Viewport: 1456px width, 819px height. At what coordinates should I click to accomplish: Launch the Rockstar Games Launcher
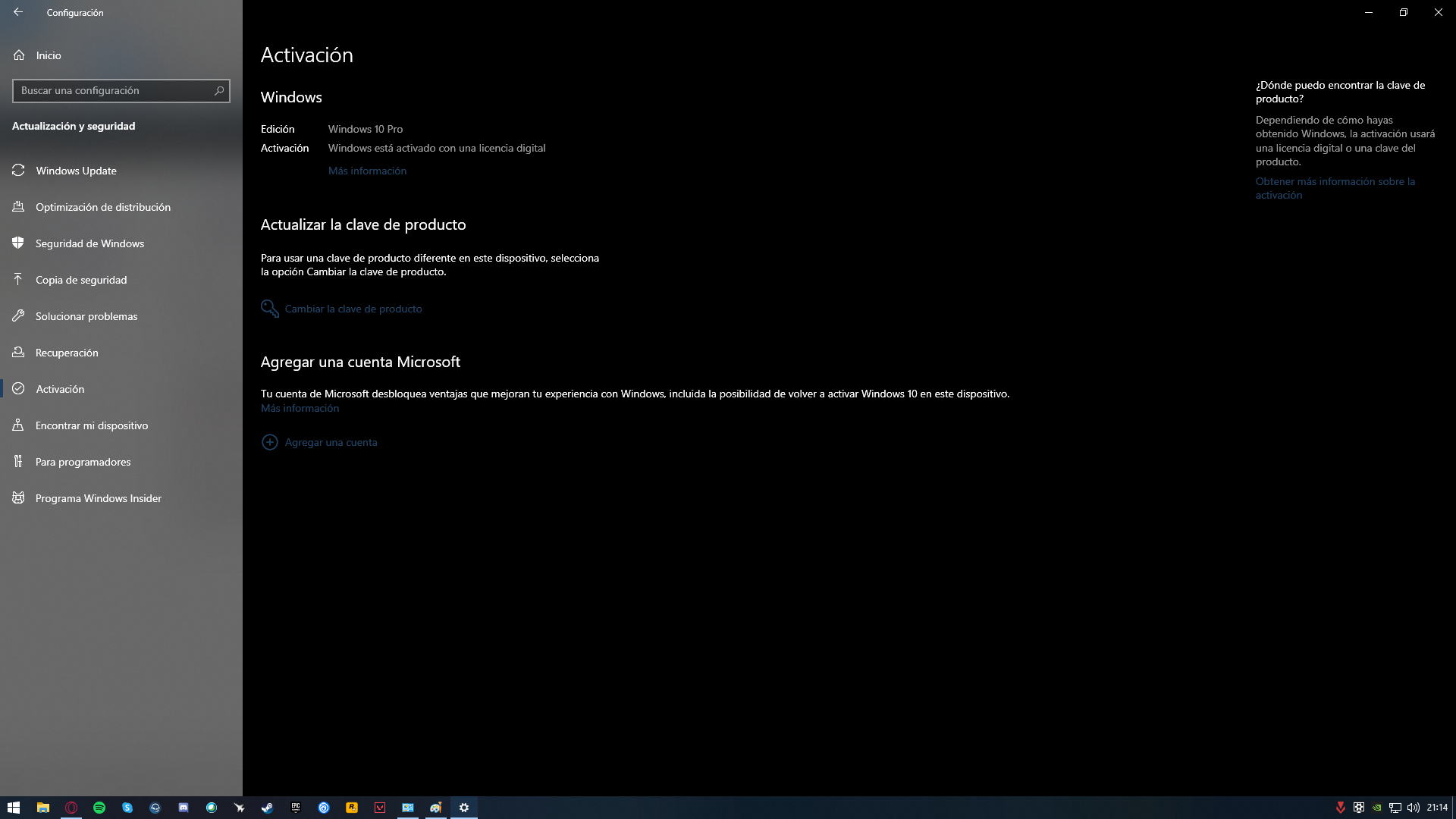coord(352,807)
